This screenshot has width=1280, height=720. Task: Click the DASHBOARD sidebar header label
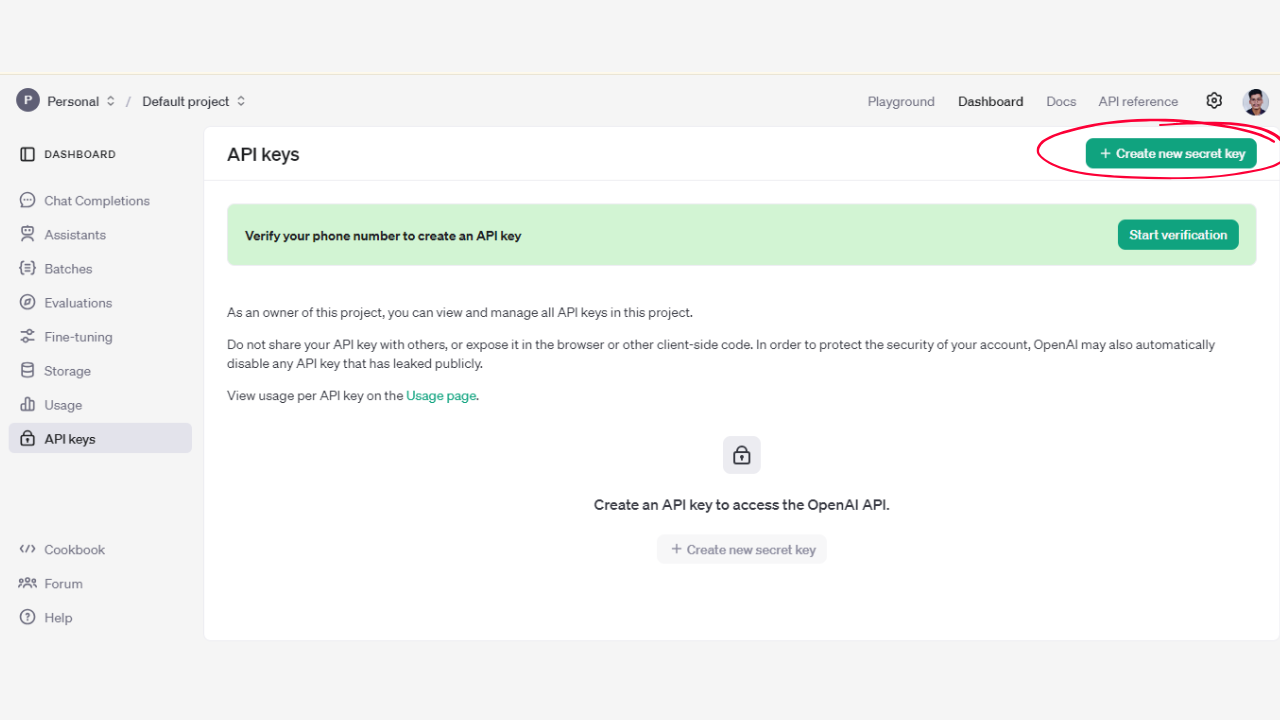[x=80, y=154]
